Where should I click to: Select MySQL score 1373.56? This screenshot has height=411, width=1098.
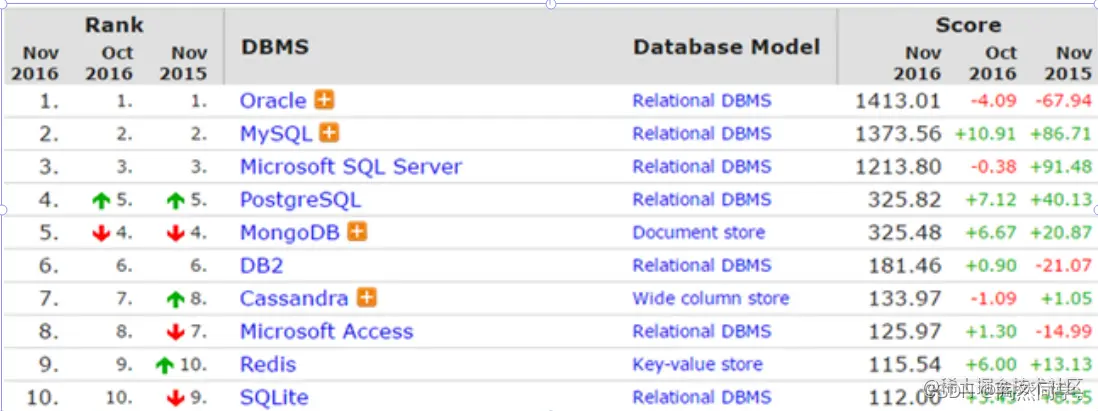[x=898, y=134]
